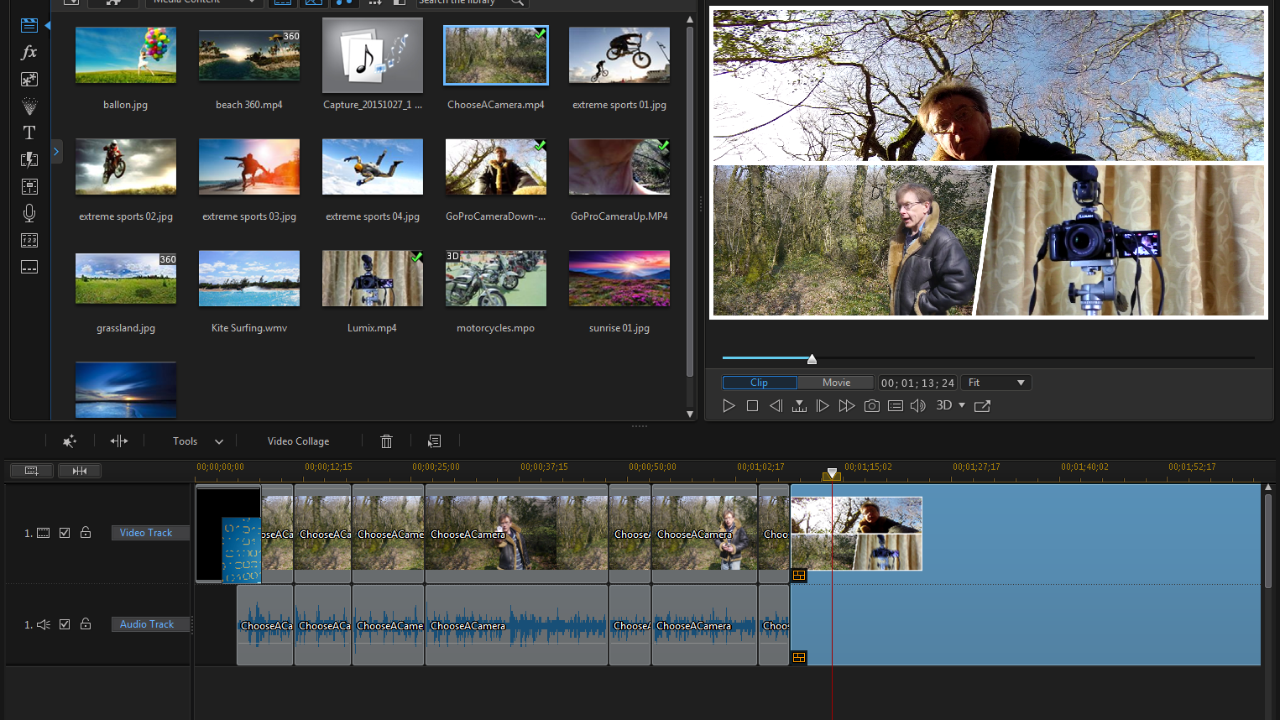This screenshot has width=1280, height=720.
Task: Adjust volume via the speaker icon
Action: pos(918,406)
